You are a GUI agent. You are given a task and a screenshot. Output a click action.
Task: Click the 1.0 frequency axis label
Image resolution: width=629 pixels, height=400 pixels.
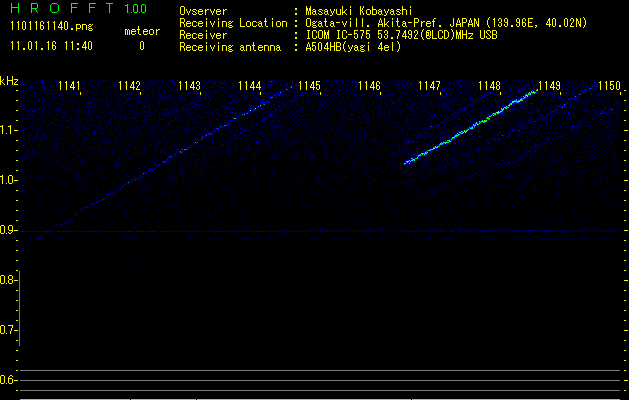[7, 180]
